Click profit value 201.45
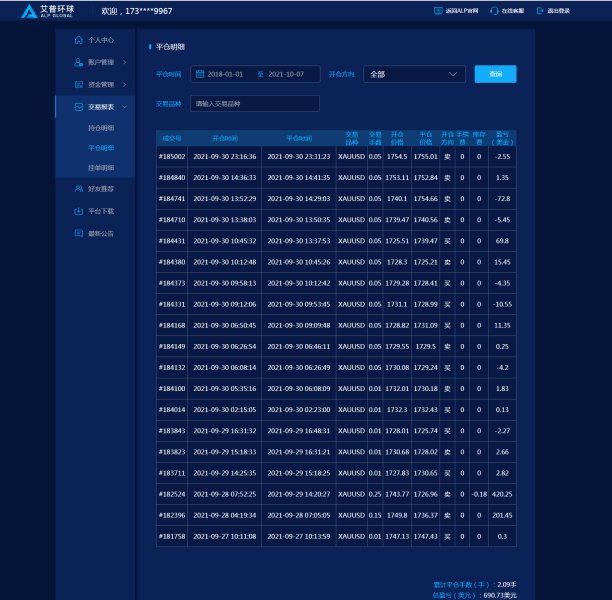 [502, 515]
